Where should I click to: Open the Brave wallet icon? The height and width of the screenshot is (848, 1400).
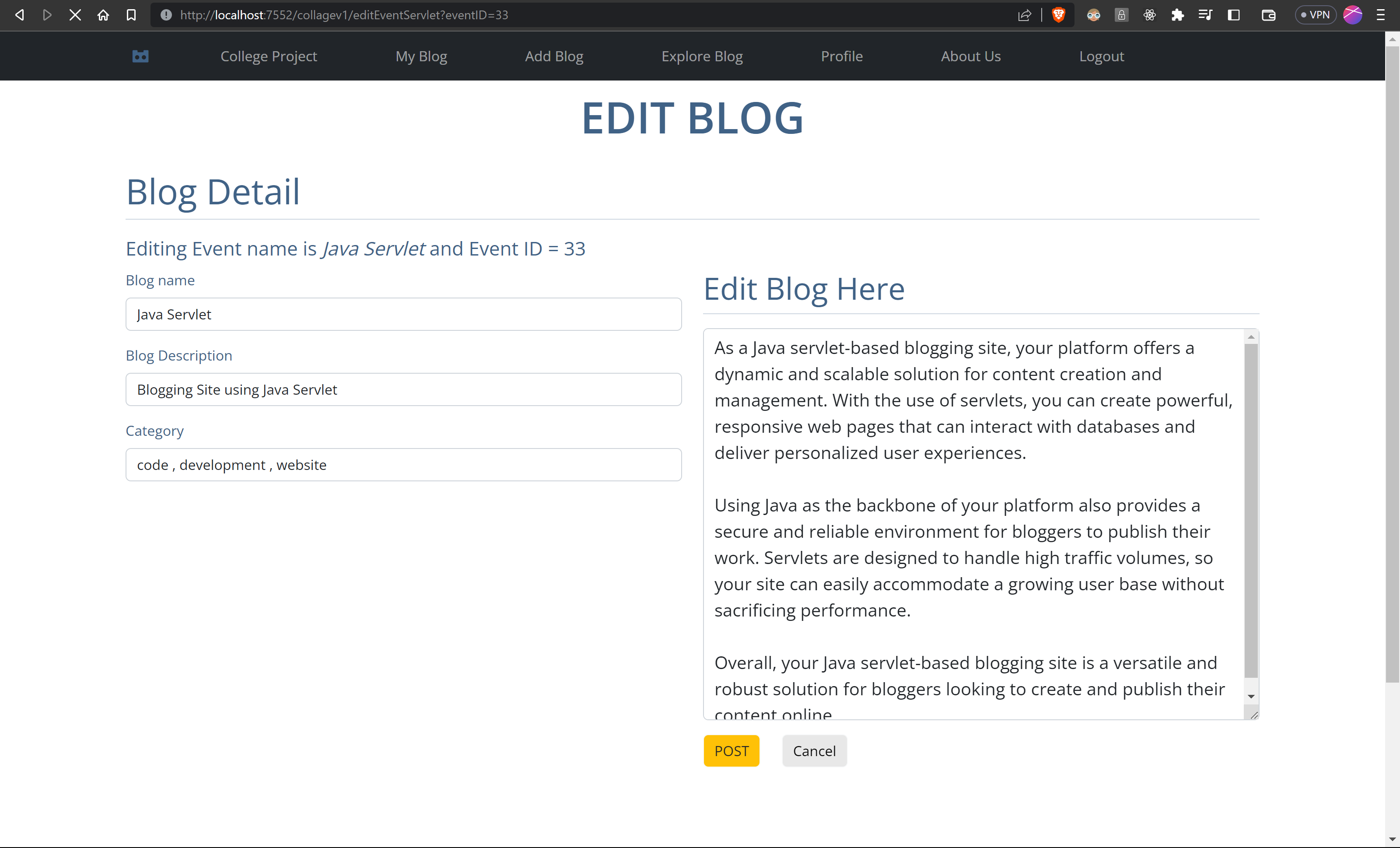(x=1268, y=15)
